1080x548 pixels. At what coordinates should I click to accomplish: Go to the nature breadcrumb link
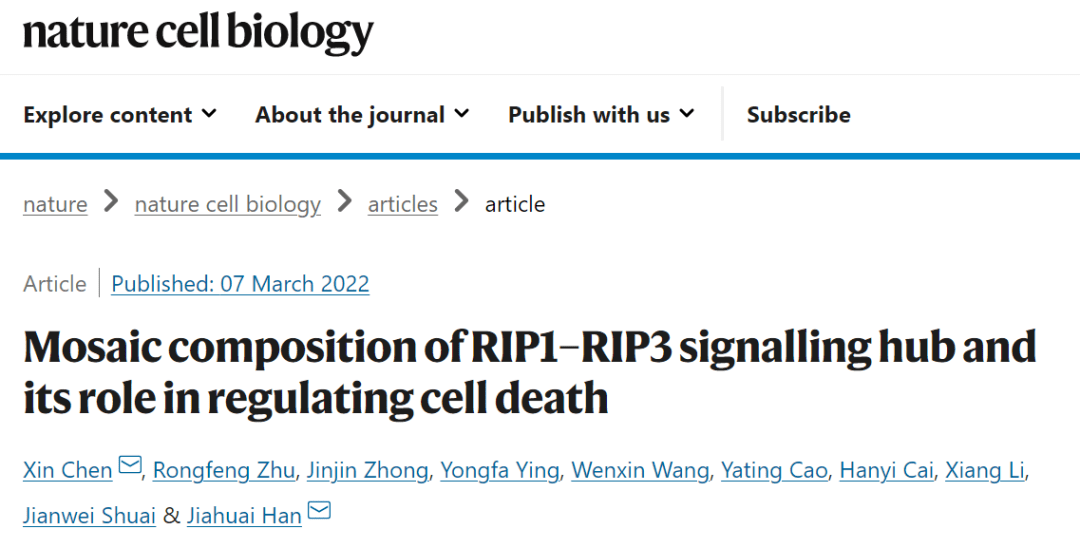point(55,204)
